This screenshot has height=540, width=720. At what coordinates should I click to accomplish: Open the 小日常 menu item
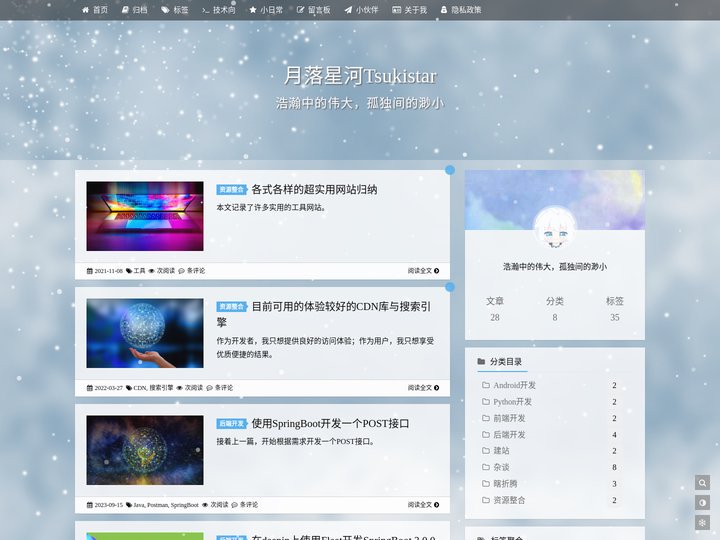(x=266, y=10)
